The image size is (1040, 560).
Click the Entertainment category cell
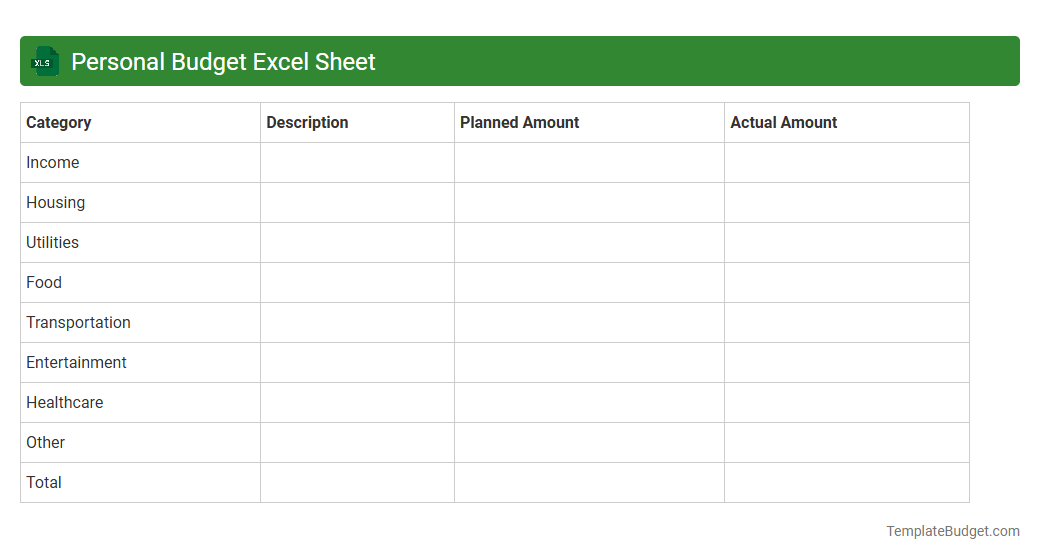tap(141, 362)
